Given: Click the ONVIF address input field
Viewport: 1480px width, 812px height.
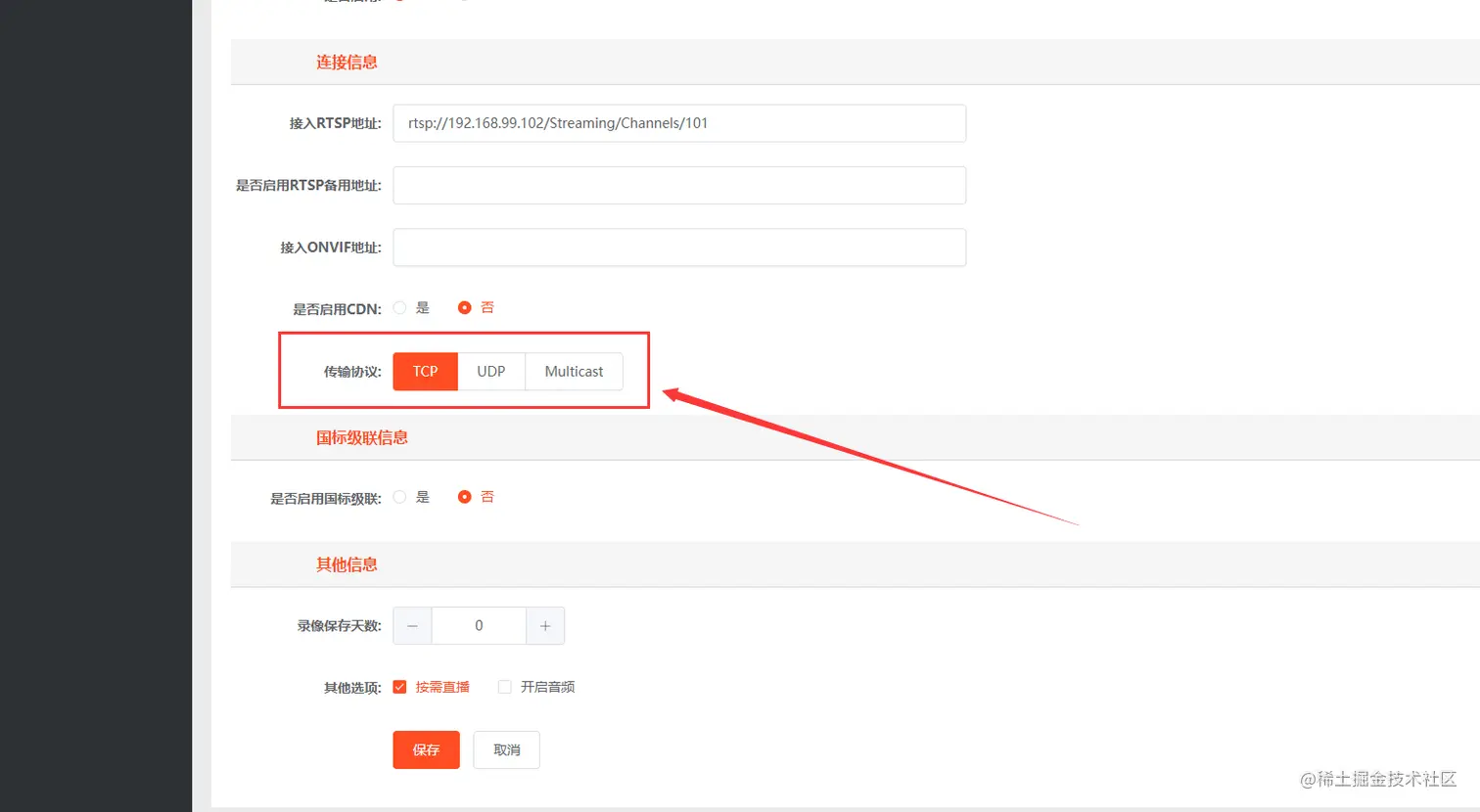Looking at the screenshot, I should (679, 248).
